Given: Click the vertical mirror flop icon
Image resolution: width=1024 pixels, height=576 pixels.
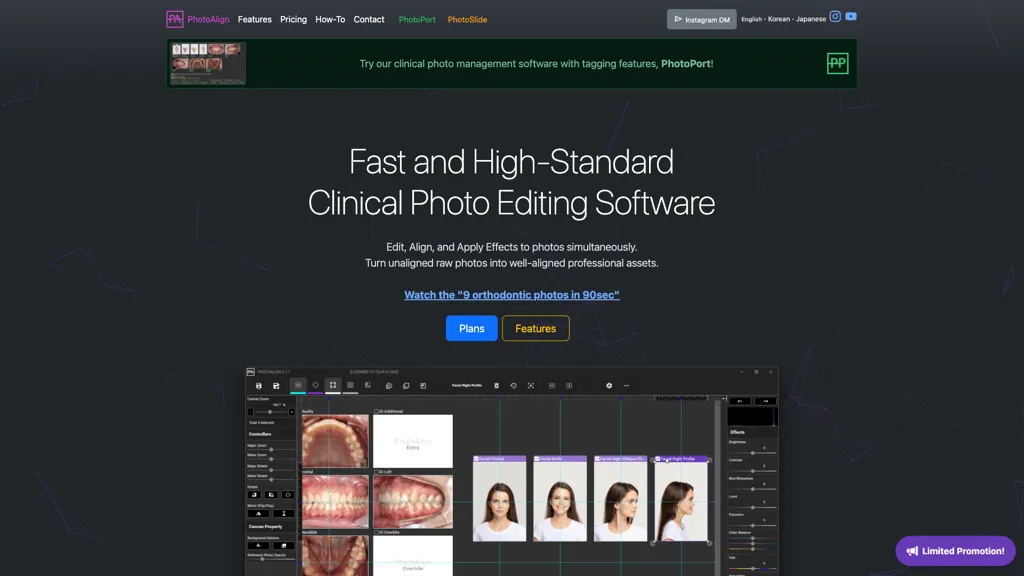Looking at the screenshot, I should (283, 513).
